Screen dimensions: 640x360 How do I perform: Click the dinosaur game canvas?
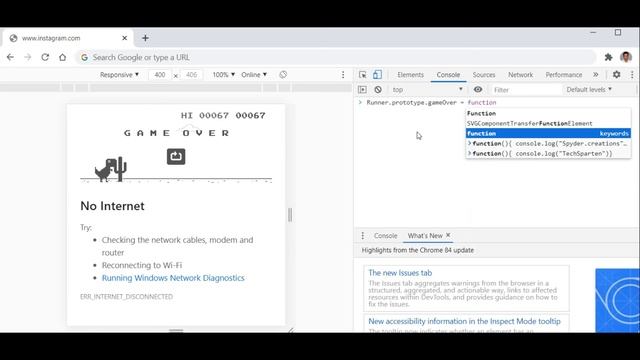(x=176, y=146)
